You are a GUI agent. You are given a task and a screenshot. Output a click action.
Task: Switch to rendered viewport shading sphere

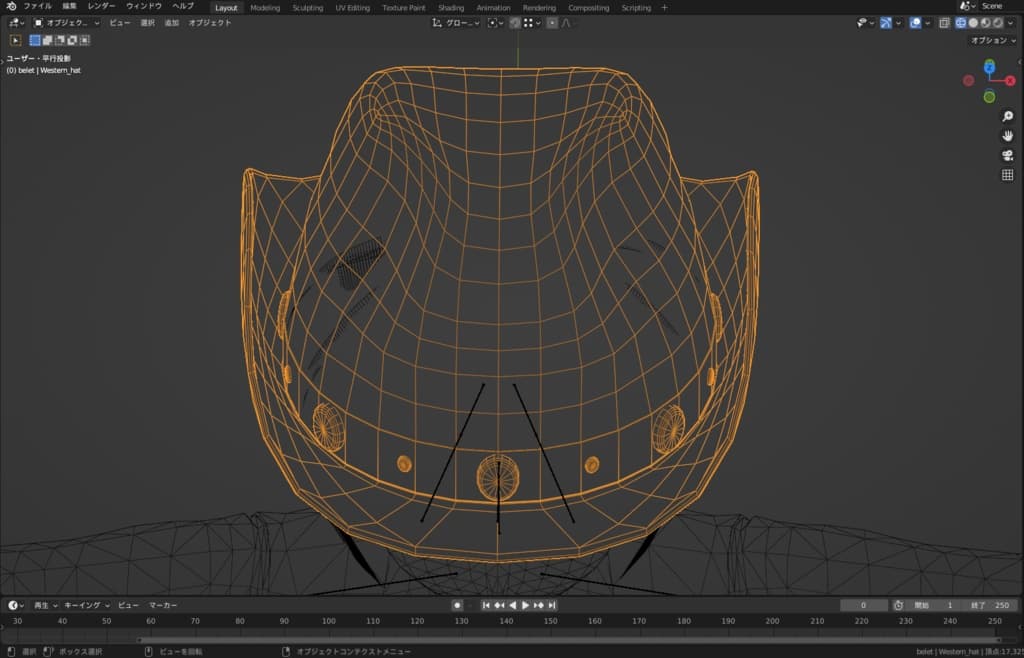996,23
